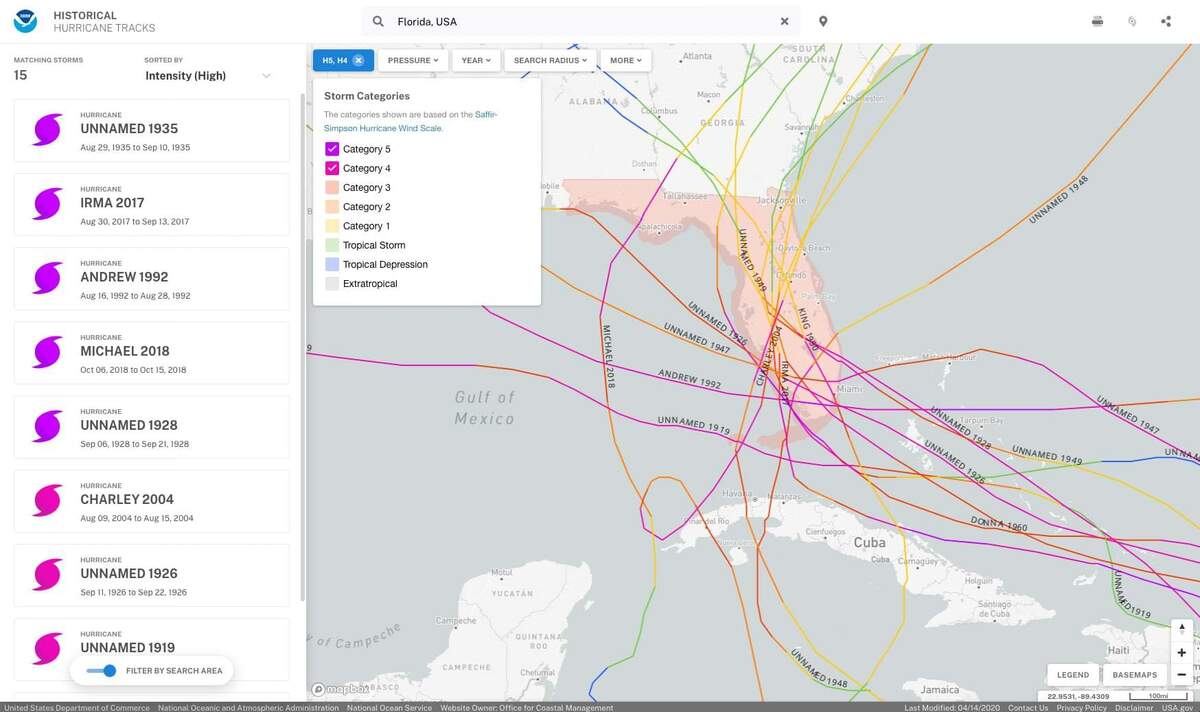
Task: Select the UNNAMED 1926 storm title
Action: tap(129, 573)
